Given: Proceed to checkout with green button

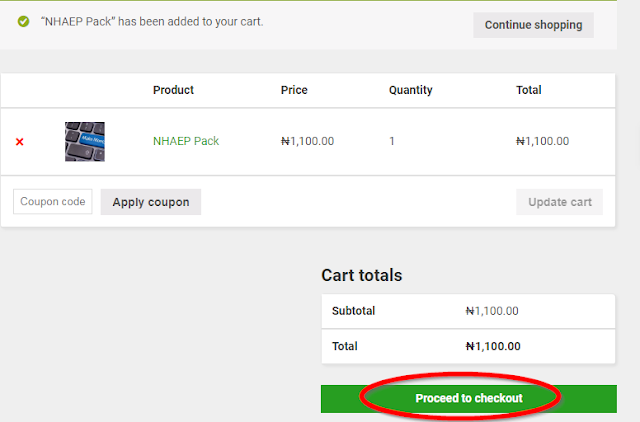Looking at the screenshot, I should [469, 398].
